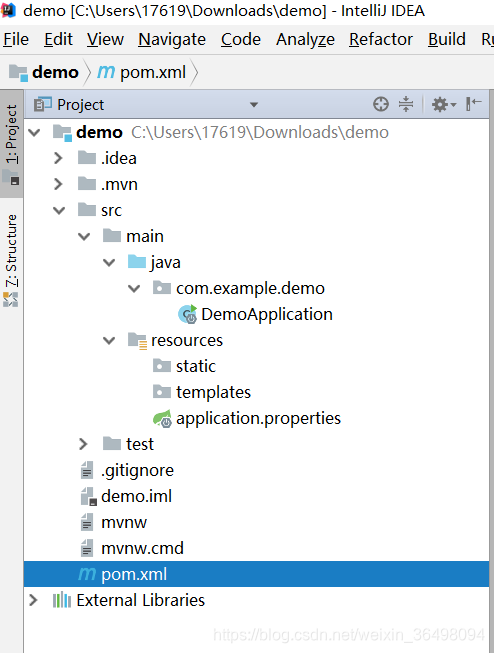Select the templates folder name

[x=213, y=392]
